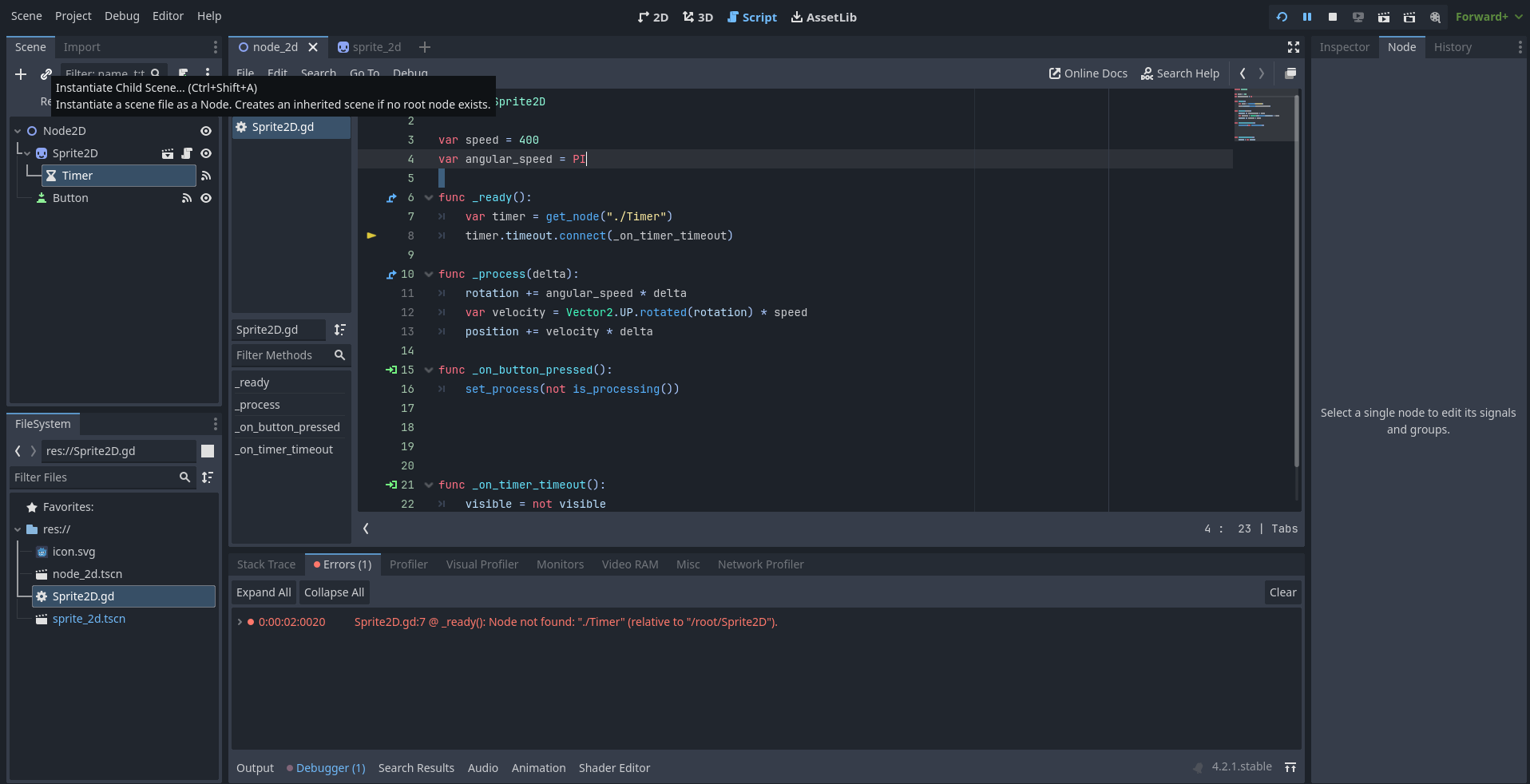Open the Stack Trace tab
1530x784 pixels.
pyautogui.click(x=266, y=564)
